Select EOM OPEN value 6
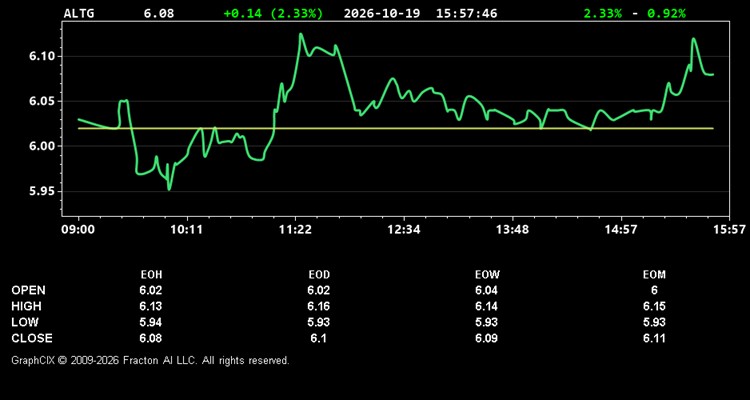The height and width of the screenshot is (400, 750). [654, 290]
